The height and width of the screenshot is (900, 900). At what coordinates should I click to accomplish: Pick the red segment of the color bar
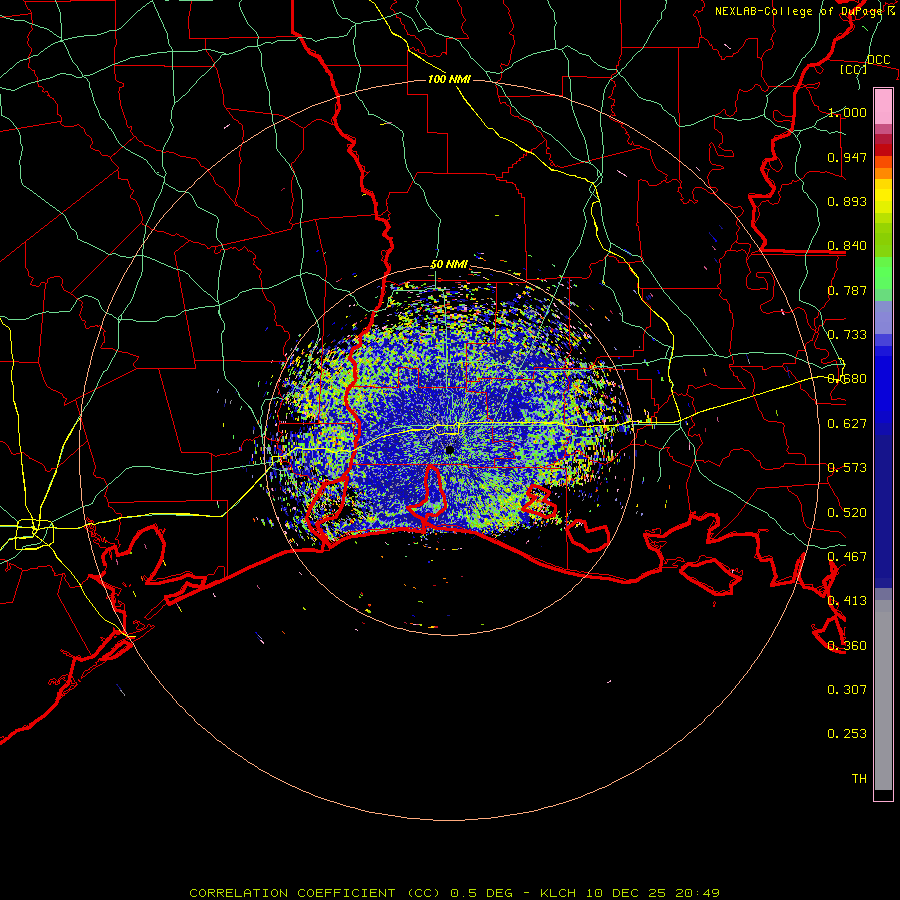[883, 150]
